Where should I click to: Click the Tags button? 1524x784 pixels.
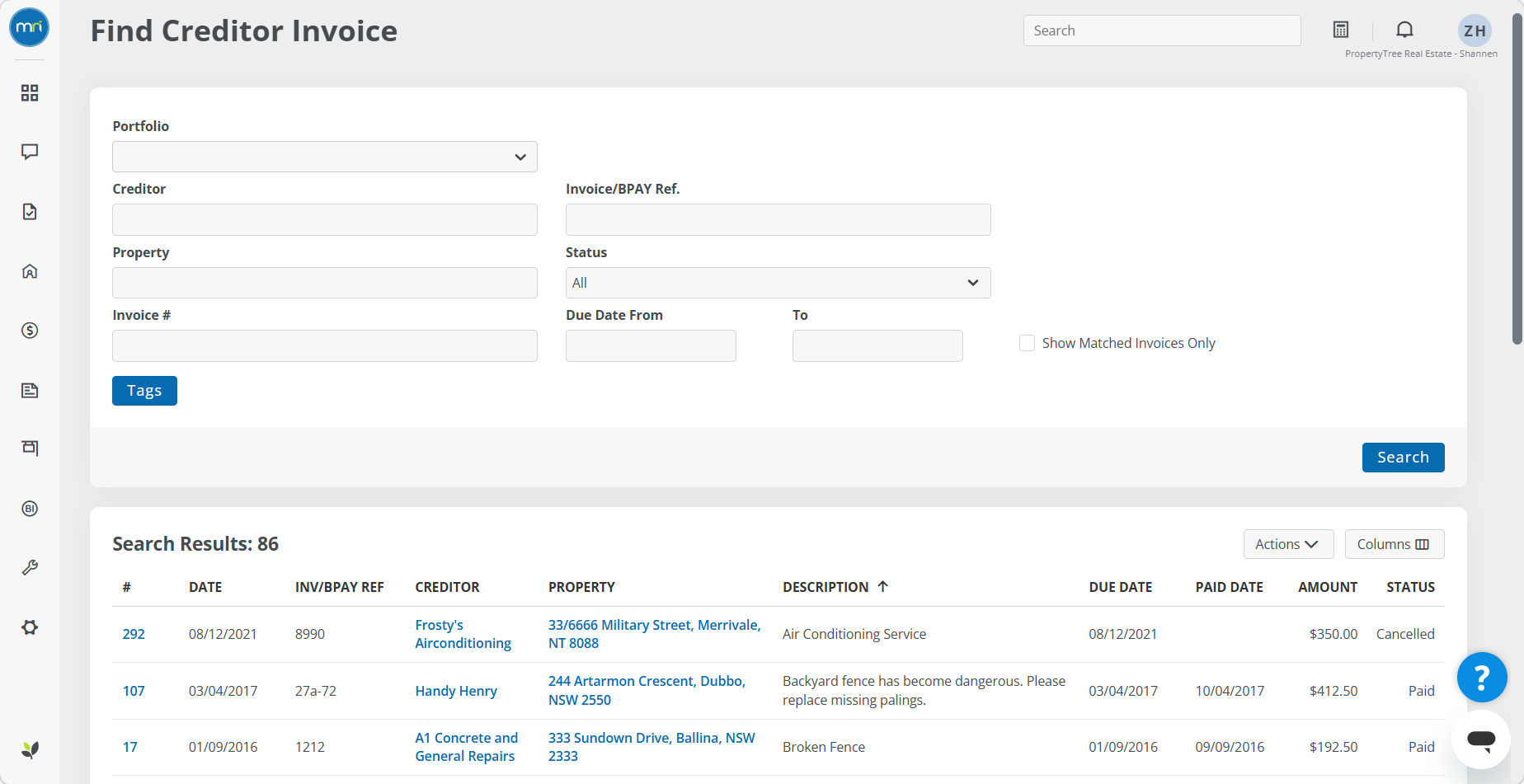pos(144,391)
